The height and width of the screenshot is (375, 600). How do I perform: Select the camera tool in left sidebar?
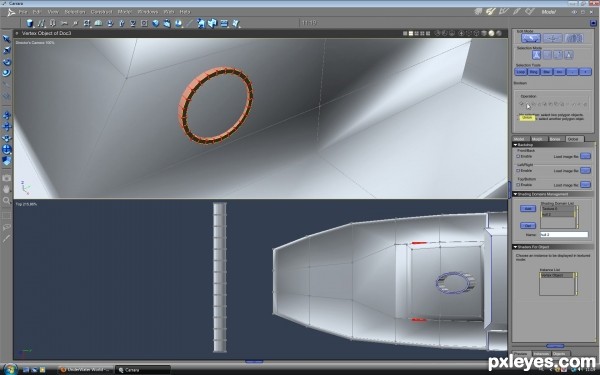click(x=6, y=178)
